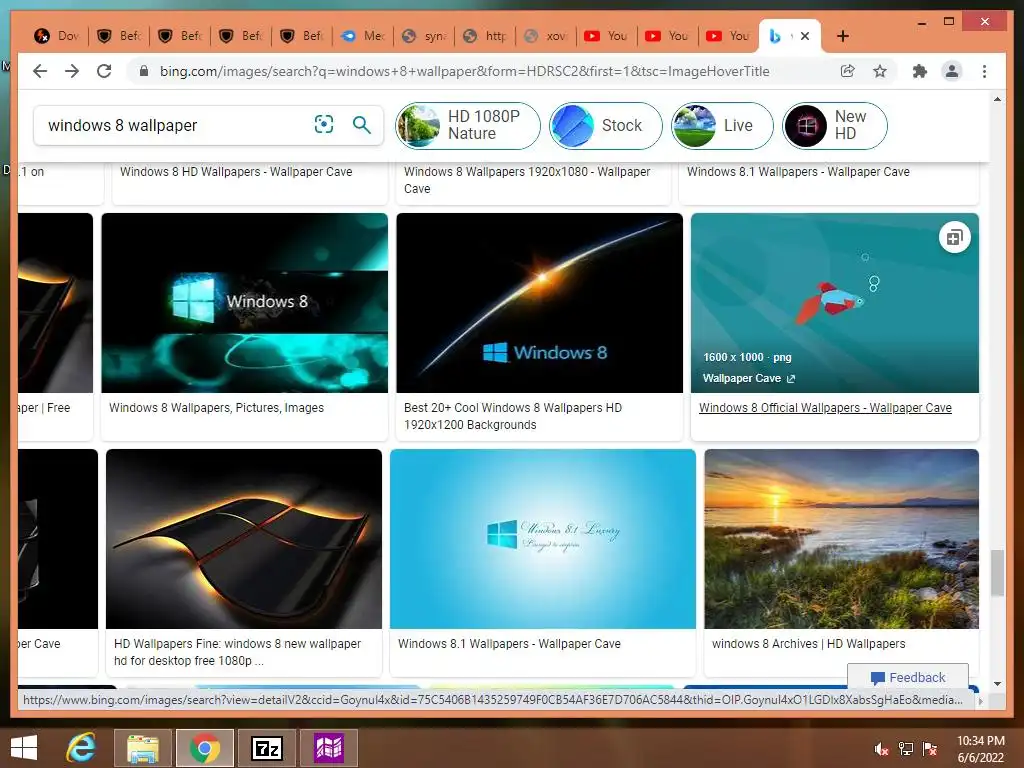Open 'Windows 8 Wallpapers, Pictures, Images' caption
This screenshot has height=768, width=1024.
tap(216, 408)
